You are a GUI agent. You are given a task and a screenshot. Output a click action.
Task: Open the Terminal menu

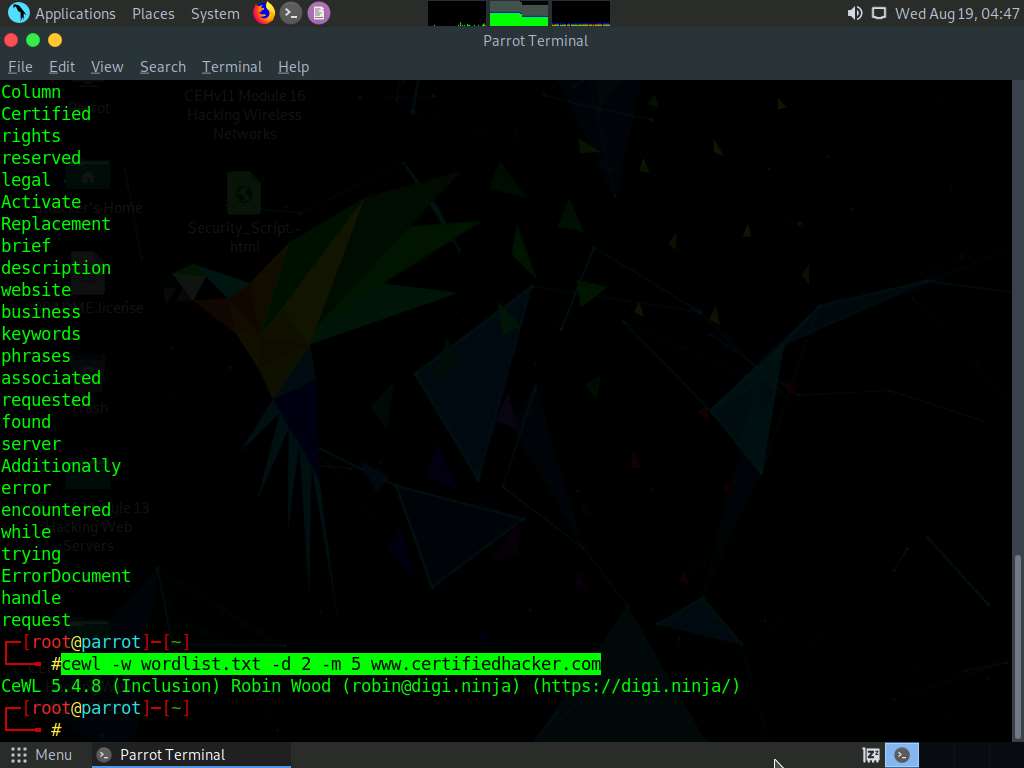[232, 67]
